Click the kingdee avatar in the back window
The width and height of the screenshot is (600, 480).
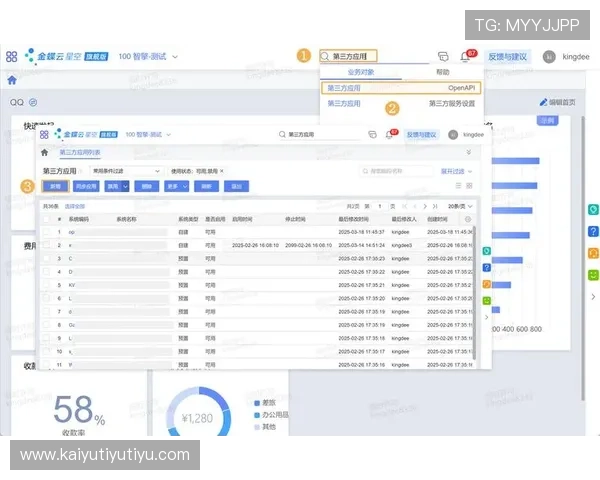pos(549,57)
